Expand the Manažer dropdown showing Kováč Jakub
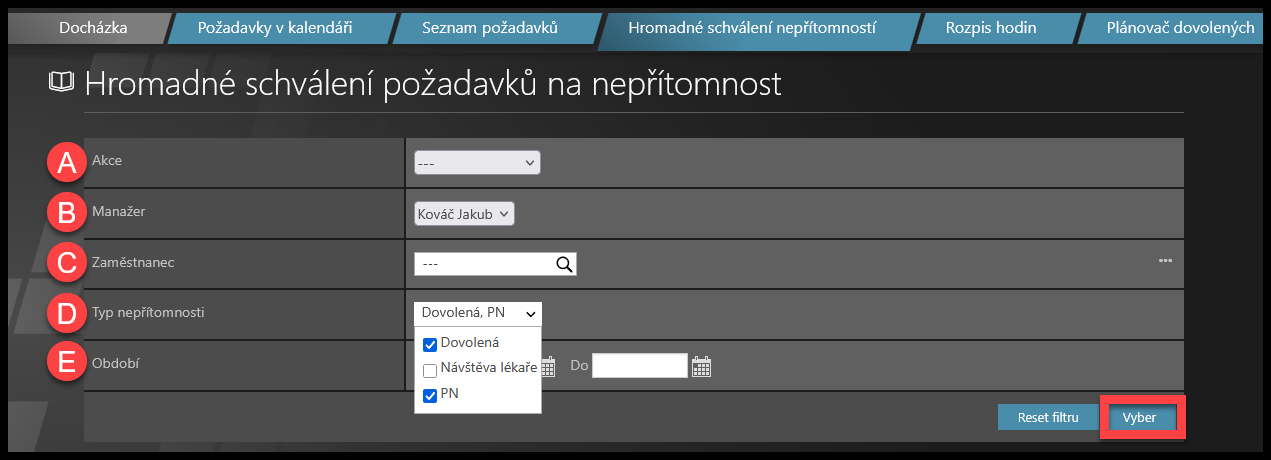Screen dimensions: 1271x460 (464, 213)
